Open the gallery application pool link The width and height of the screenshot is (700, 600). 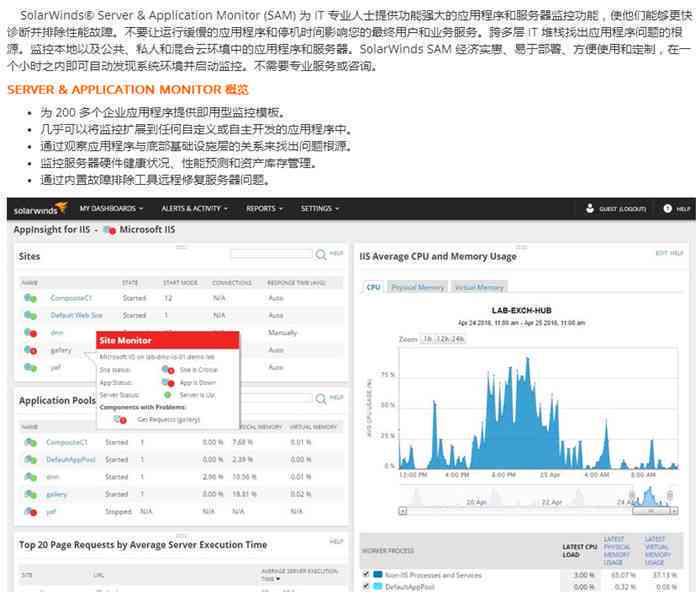click(56, 496)
